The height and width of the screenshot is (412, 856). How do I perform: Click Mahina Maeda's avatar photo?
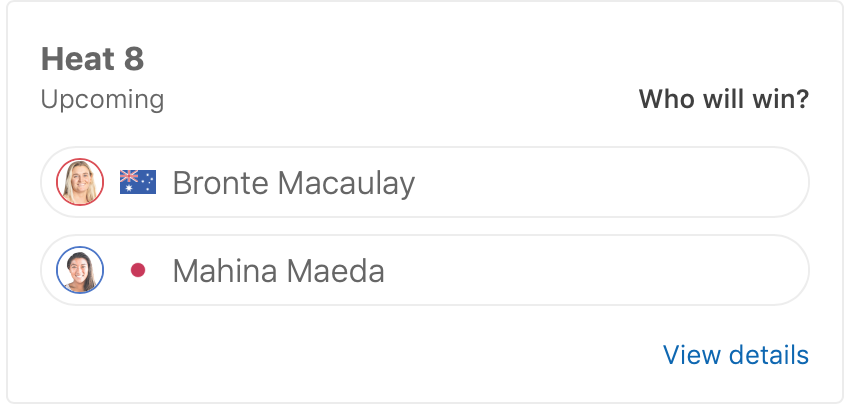pos(80,270)
